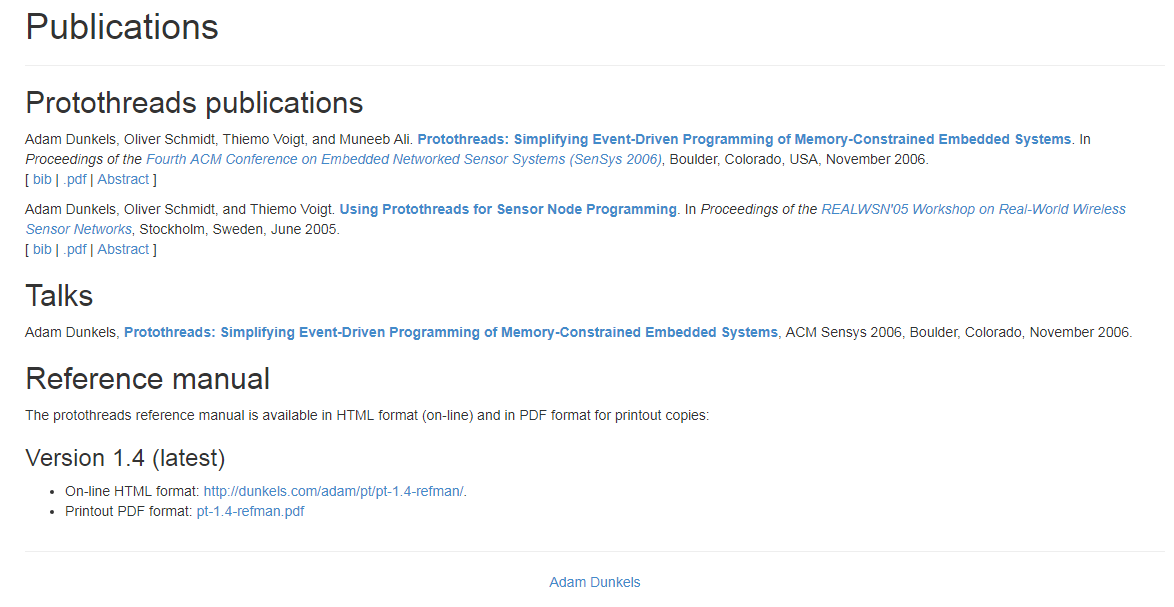Image resolution: width=1174 pixels, height=607 pixels.
Task: Click the reference manual description paragraph
Action: pyautogui.click(x=367, y=415)
